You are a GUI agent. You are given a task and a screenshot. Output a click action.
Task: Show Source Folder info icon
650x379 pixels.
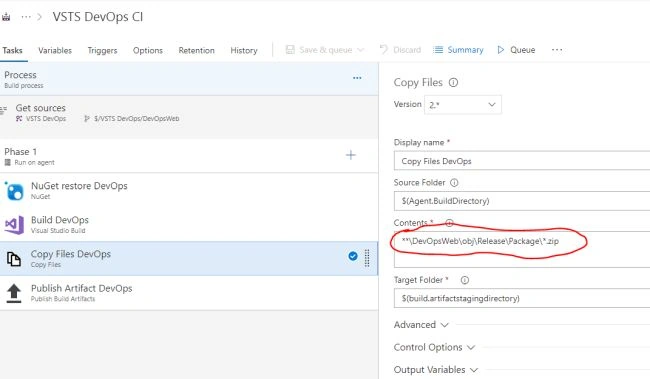coord(454,182)
